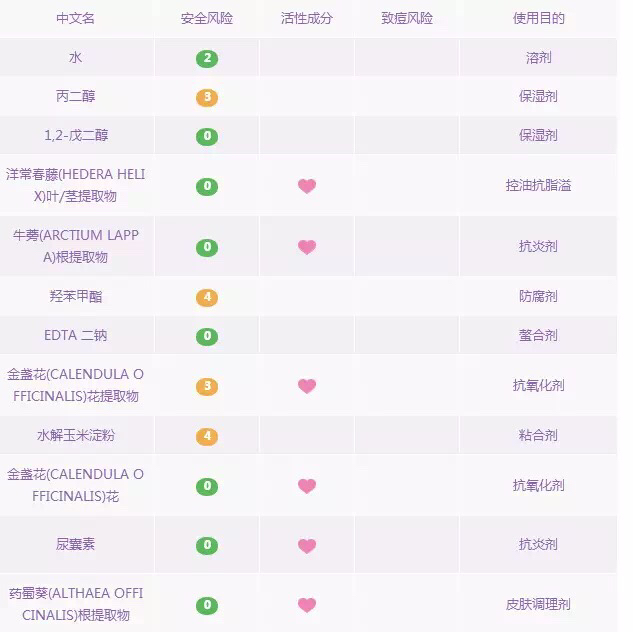Click the orange 4 badge for 羟苯甲酯

coord(207,298)
